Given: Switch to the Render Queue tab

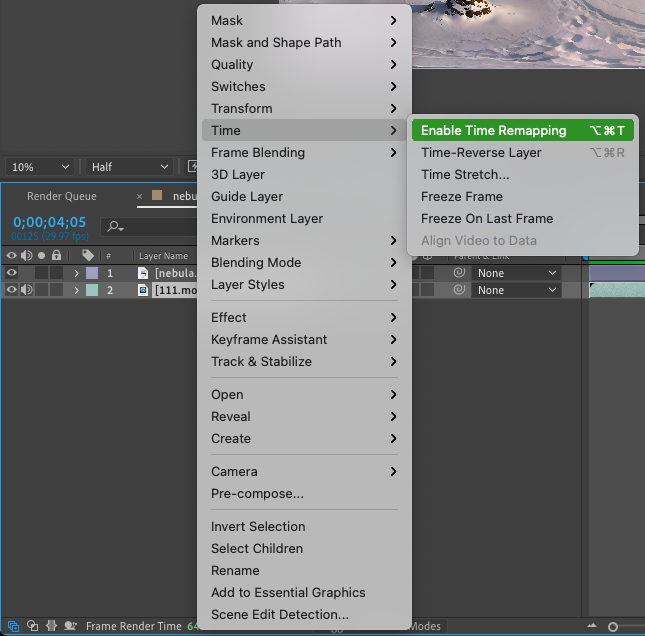Looking at the screenshot, I should coord(62,196).
